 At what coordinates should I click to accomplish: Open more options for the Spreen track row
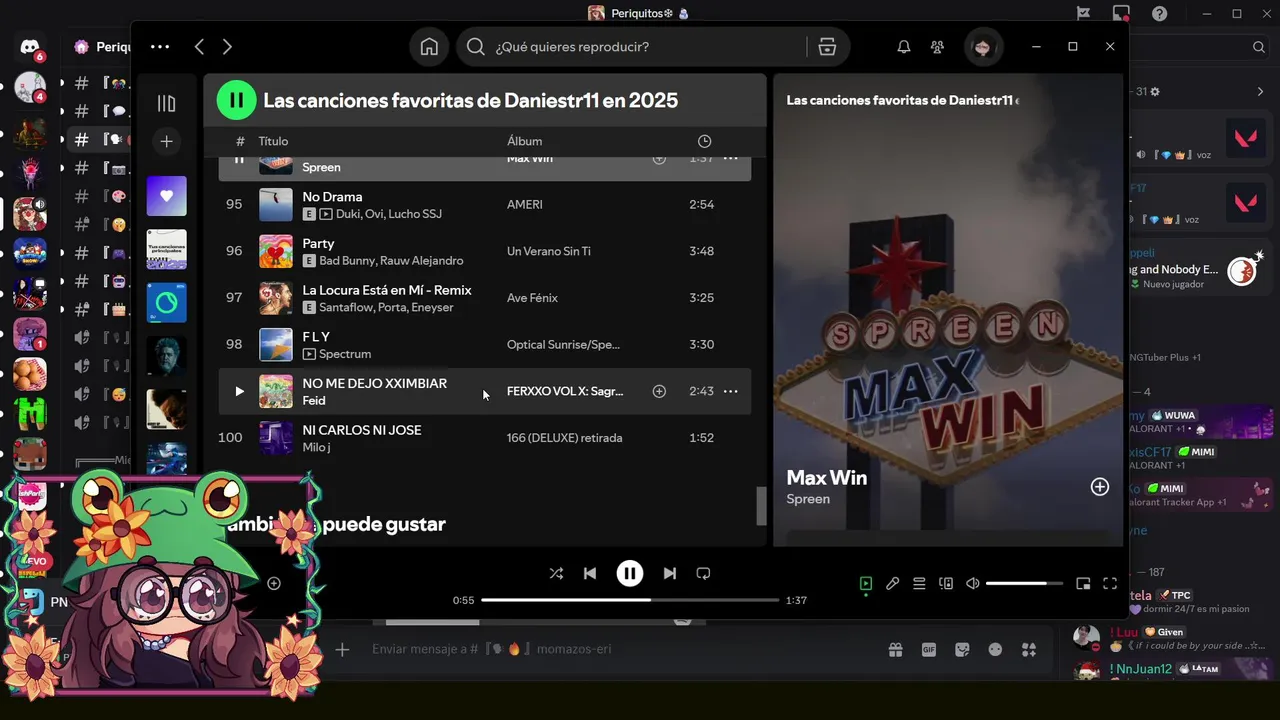731,159
